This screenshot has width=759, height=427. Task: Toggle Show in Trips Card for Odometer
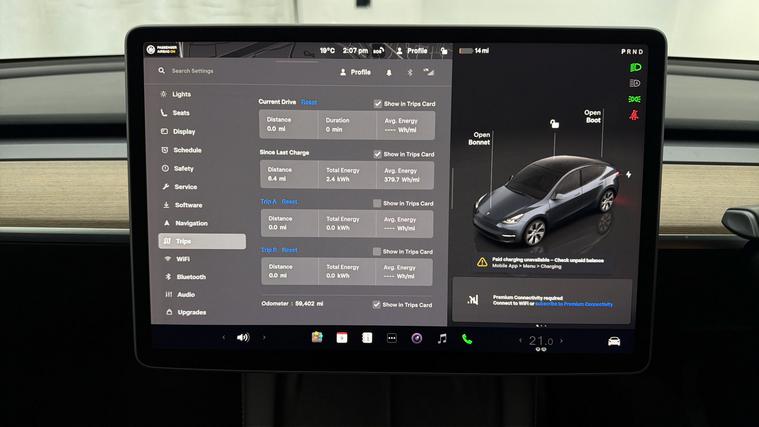pos(376,304)
